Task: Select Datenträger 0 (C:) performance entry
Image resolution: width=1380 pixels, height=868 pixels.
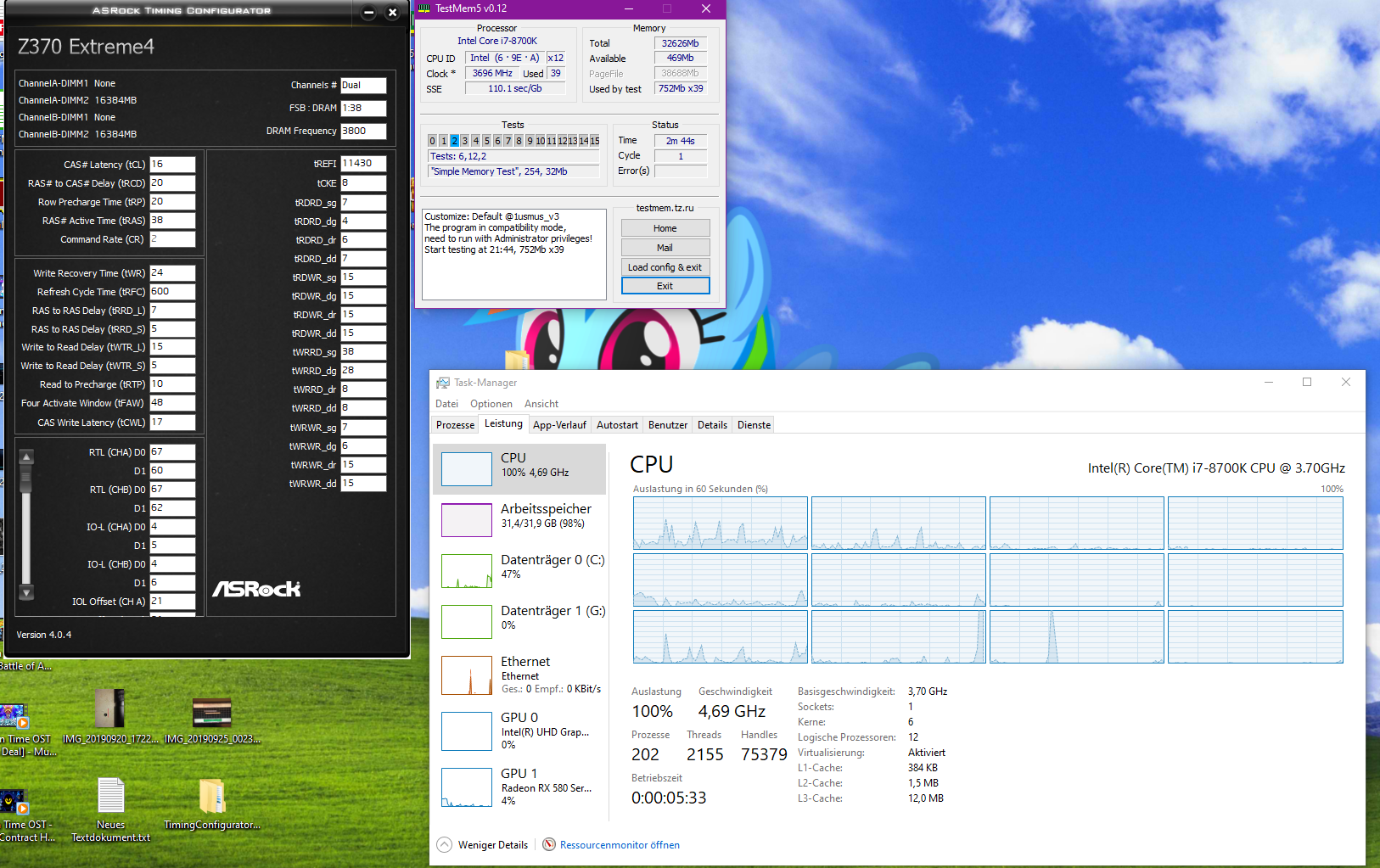Action: coord(519,570)
